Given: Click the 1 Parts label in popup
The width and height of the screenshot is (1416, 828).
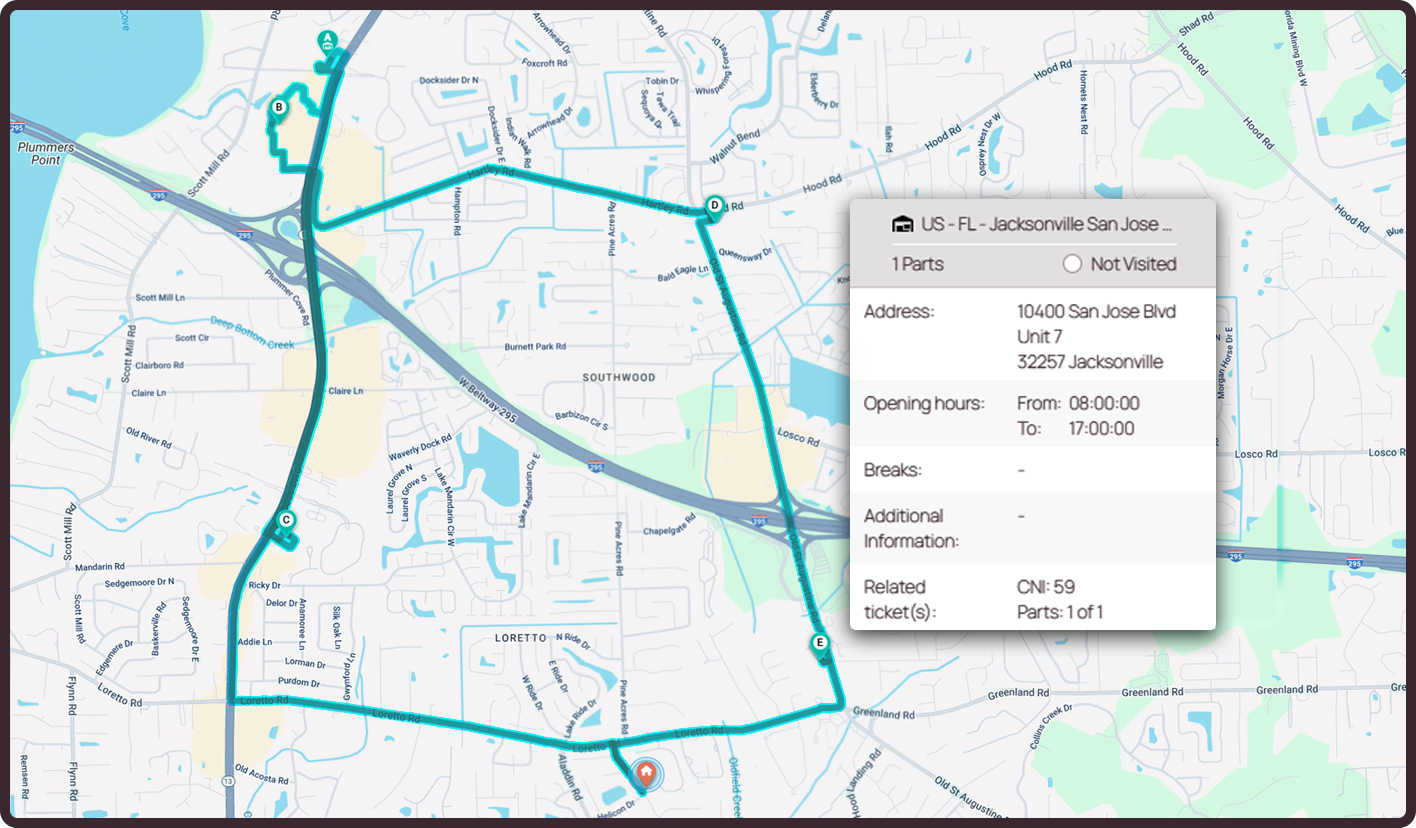Looking at the screenshot, I should (917, 264).
